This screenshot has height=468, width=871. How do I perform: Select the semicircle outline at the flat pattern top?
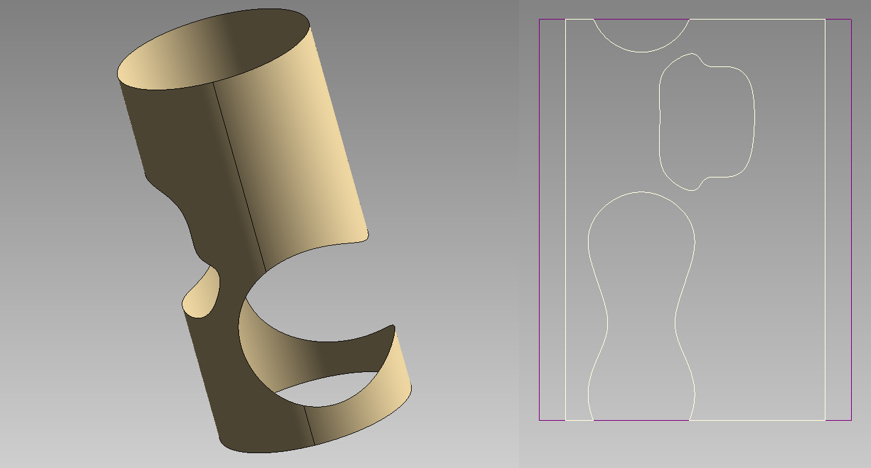(x=640, y=51)
